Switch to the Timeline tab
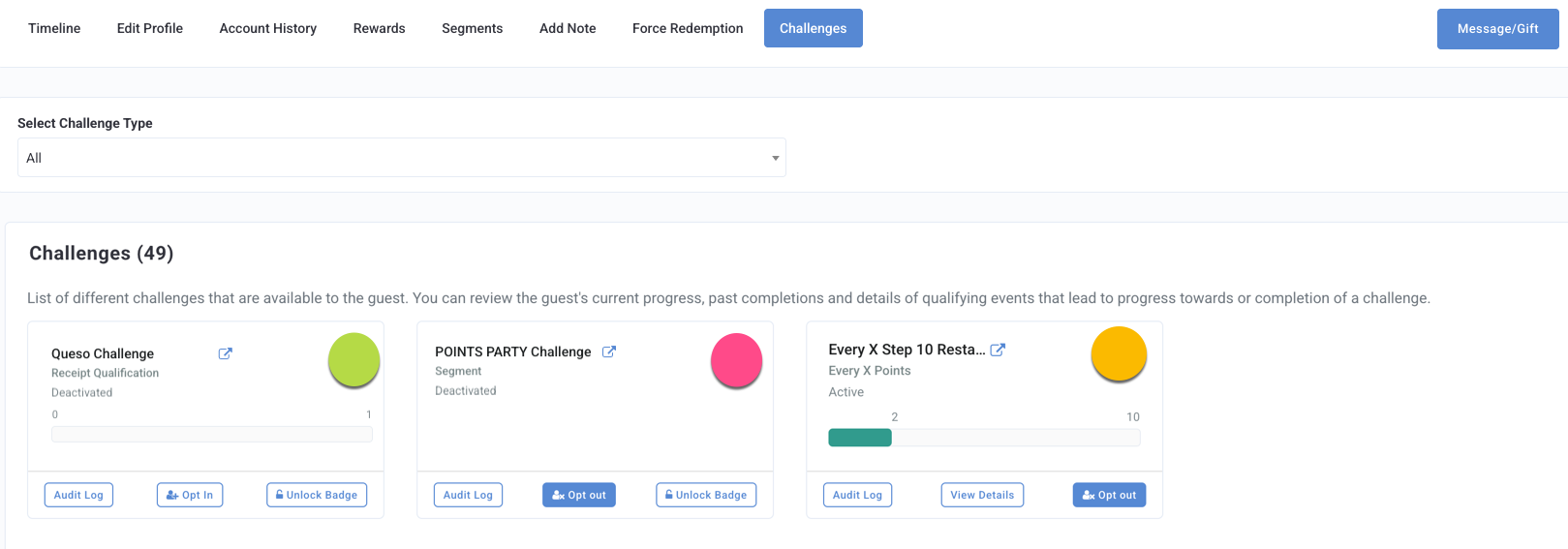 (x=54, y=28)
